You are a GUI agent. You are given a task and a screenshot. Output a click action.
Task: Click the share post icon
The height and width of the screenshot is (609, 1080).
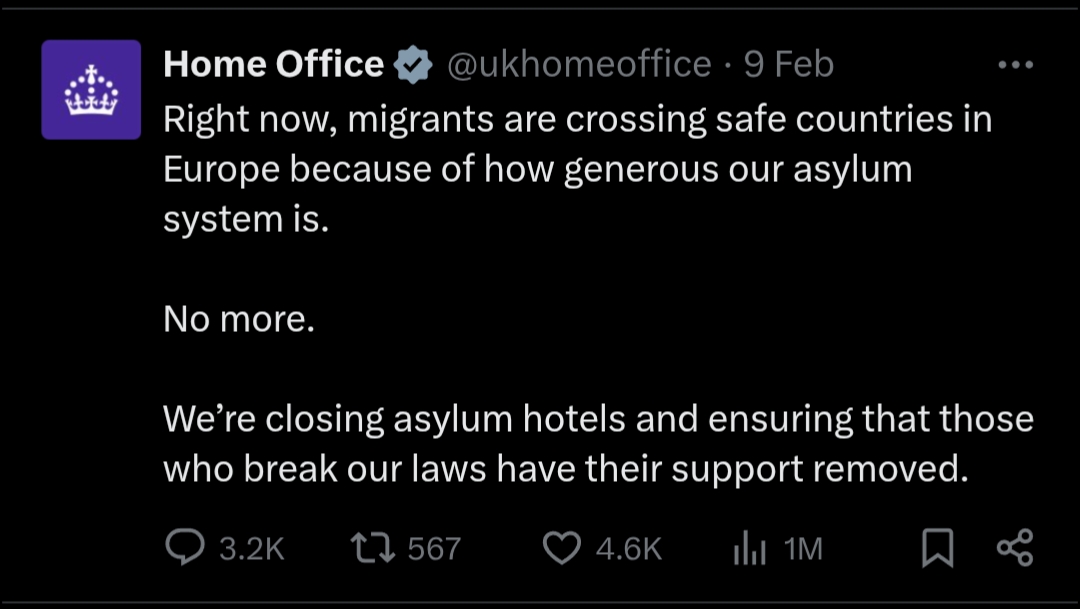click(1015, 547)
